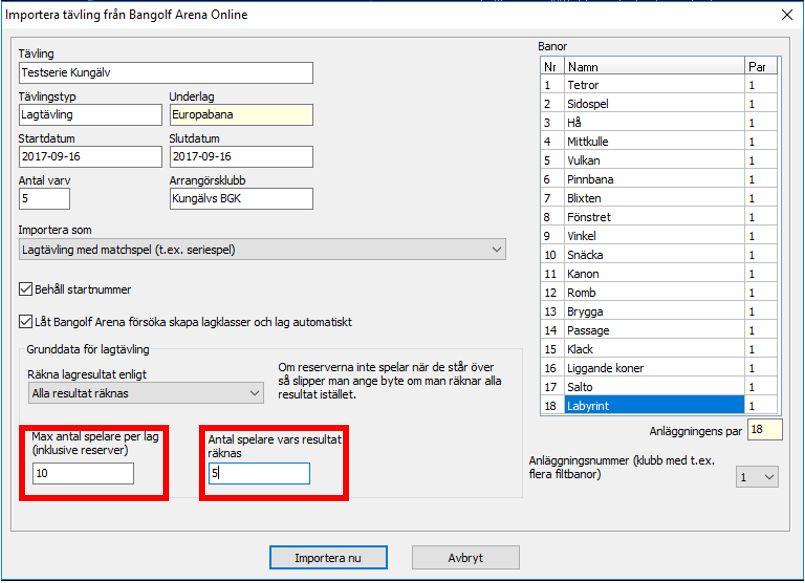This screenshot has height=583, width=805.
Task: Click the Avbryt button
Action: 466,557
